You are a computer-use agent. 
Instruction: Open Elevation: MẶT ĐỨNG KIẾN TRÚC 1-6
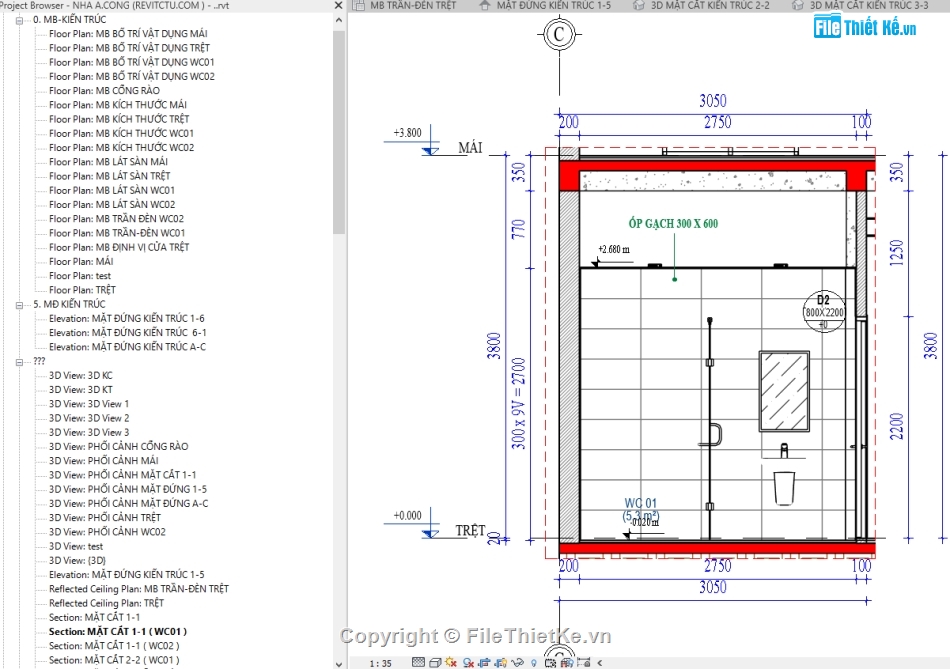tap(127, 319)
